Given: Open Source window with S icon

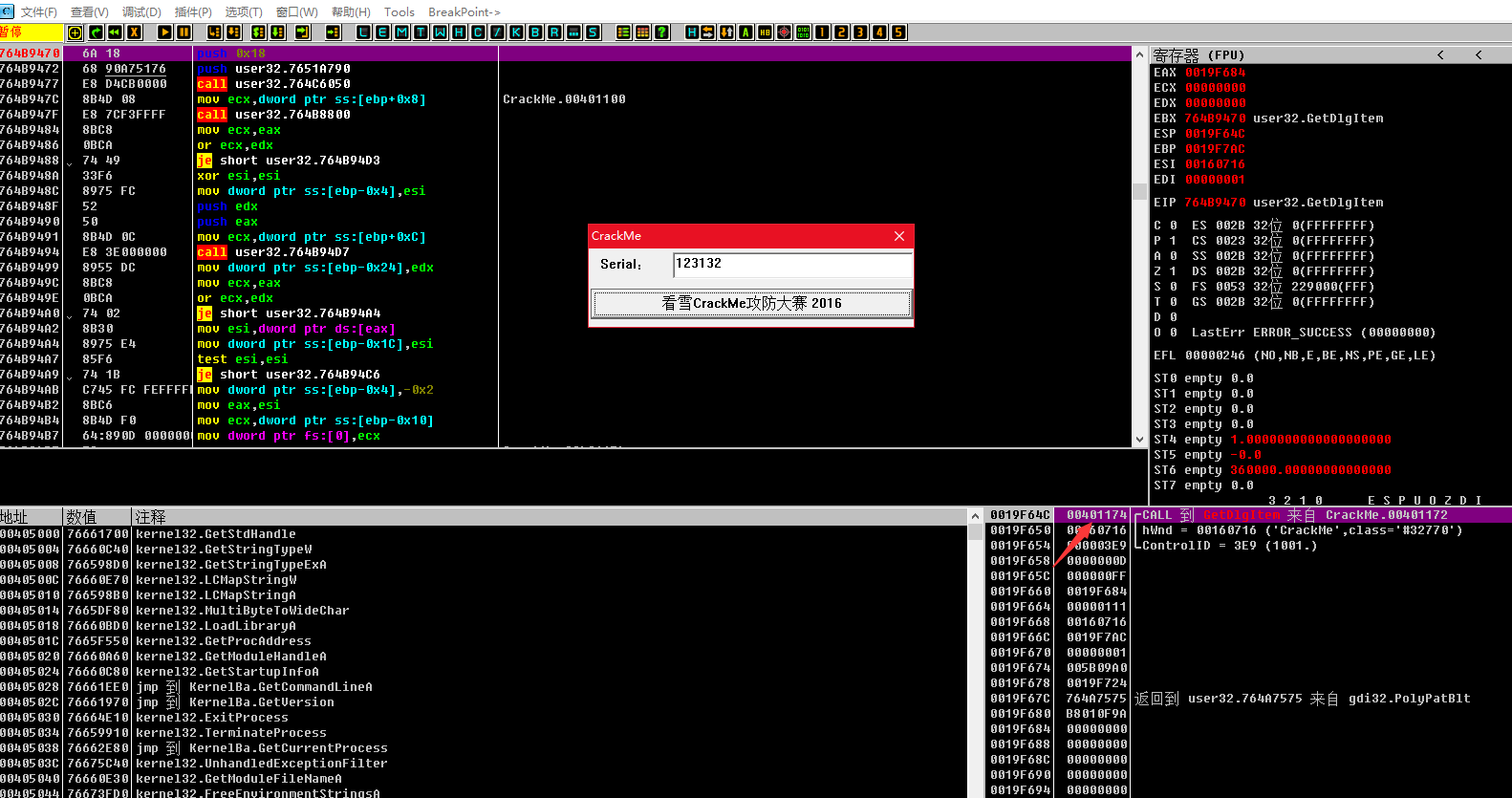Looking at the screenshot, I should coord(593,32).
